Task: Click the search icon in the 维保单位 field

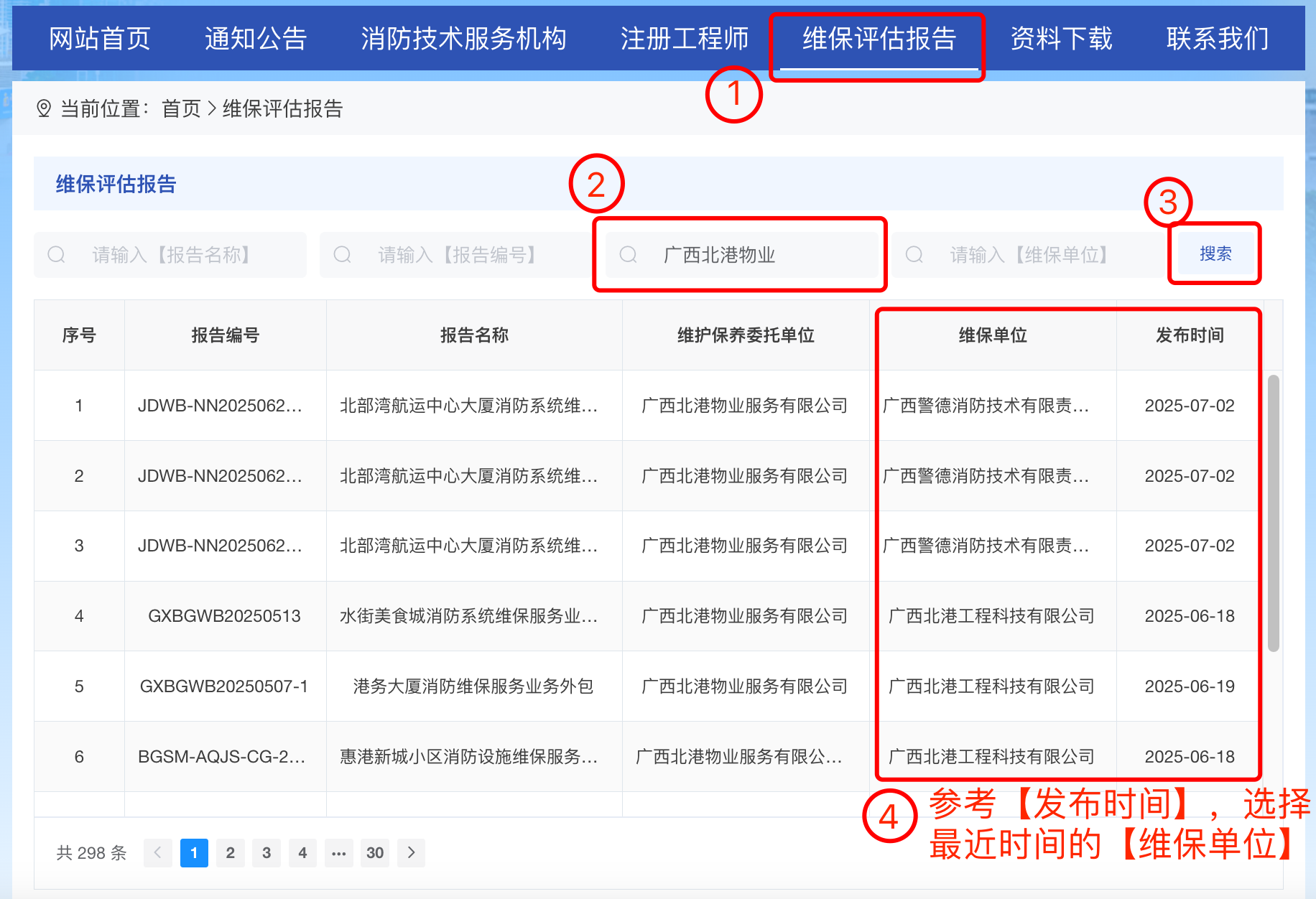Action: (x=914, y=255)
